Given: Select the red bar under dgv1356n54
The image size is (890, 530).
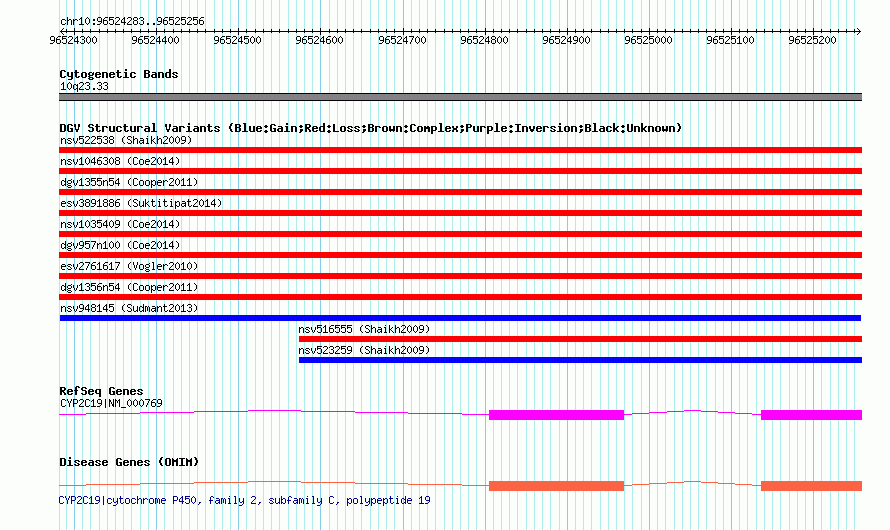Looking at the screenshot, I should (460, 297).
